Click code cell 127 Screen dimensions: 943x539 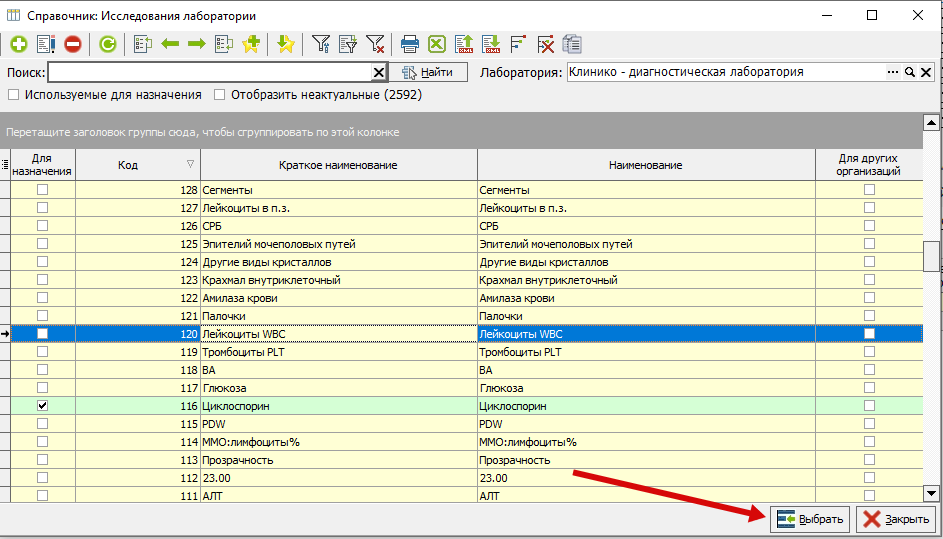(x=138, y=208)
